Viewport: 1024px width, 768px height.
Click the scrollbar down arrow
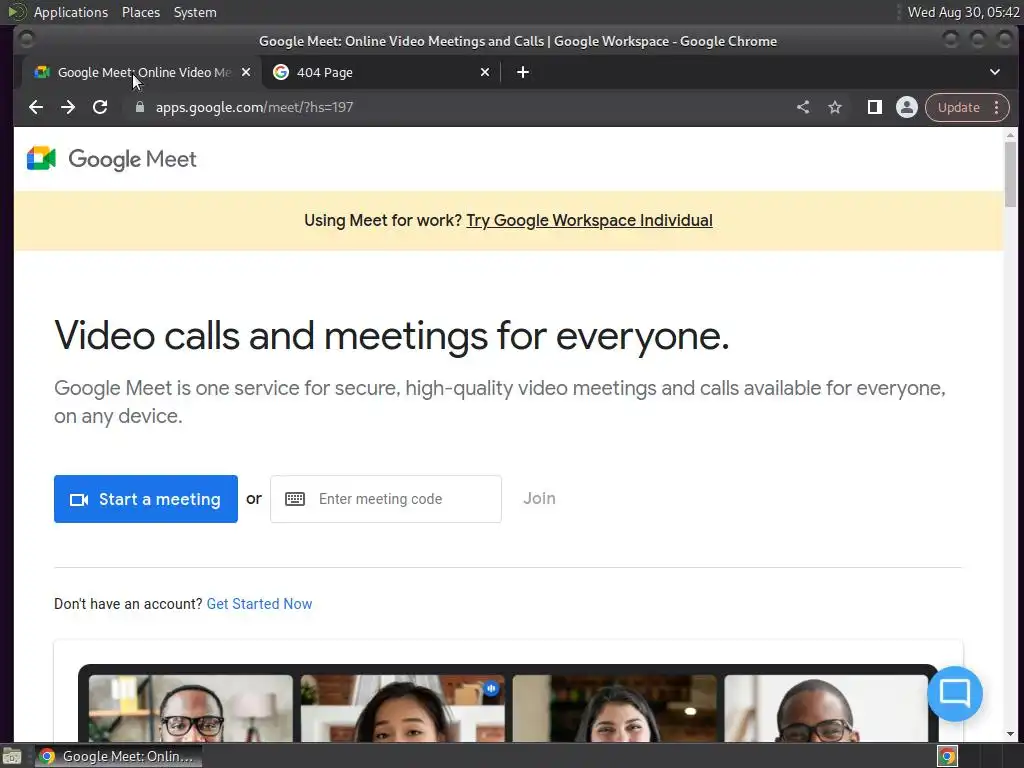click(1010, 734)
